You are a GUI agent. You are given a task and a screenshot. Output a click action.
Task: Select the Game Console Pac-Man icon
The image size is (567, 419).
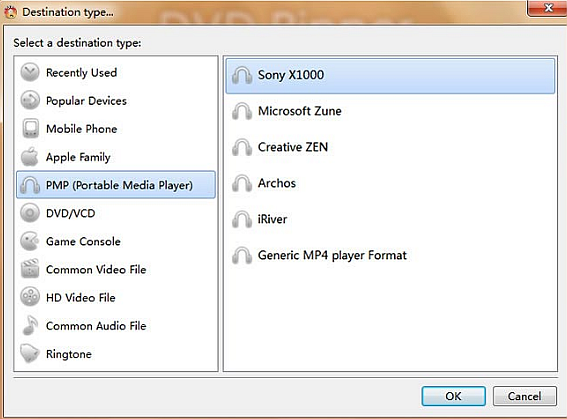tap(30, 241)
